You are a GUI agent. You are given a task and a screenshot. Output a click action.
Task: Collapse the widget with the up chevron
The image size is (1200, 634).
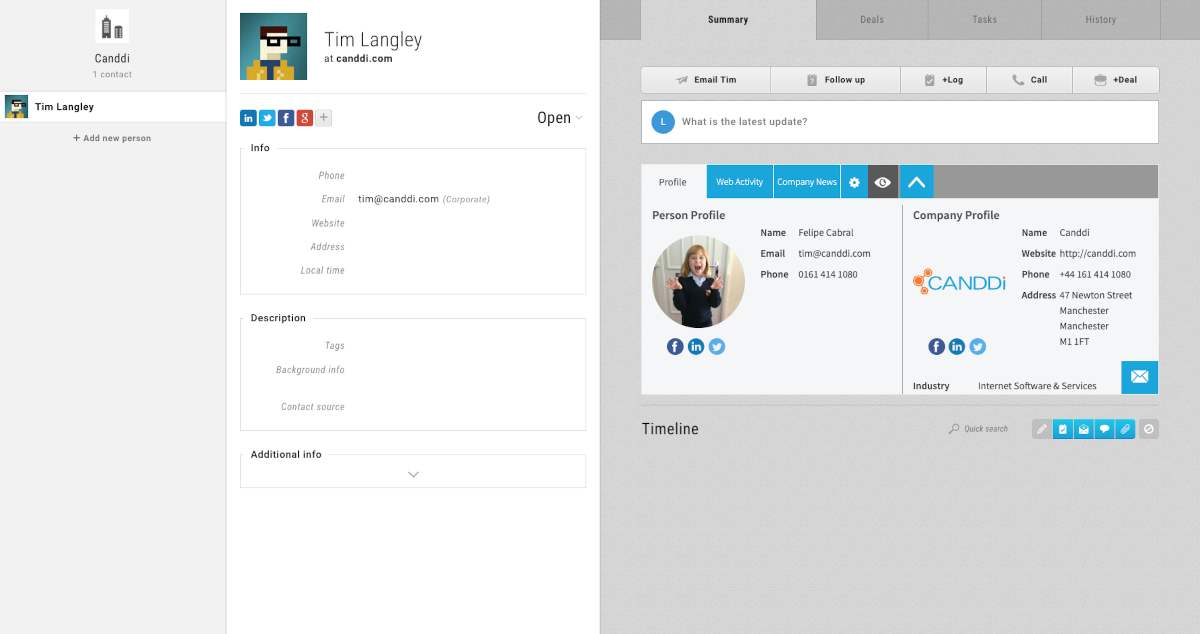click(x=916, y=182)
